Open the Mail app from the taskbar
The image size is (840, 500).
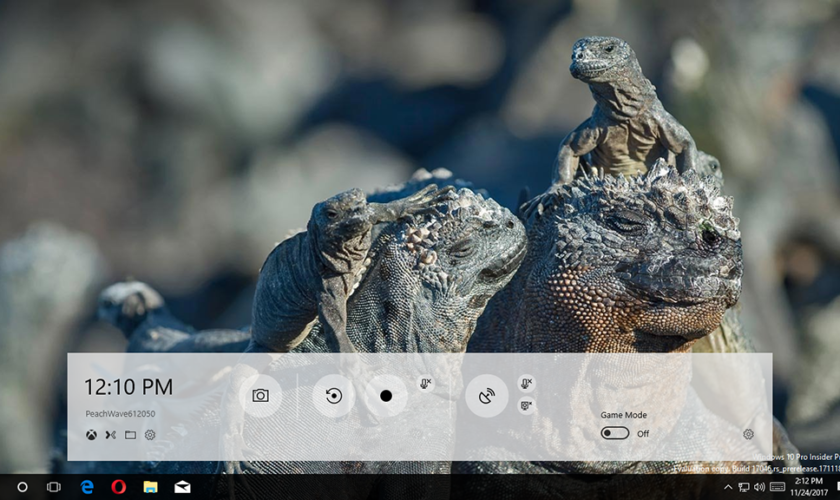coord(182,487)
